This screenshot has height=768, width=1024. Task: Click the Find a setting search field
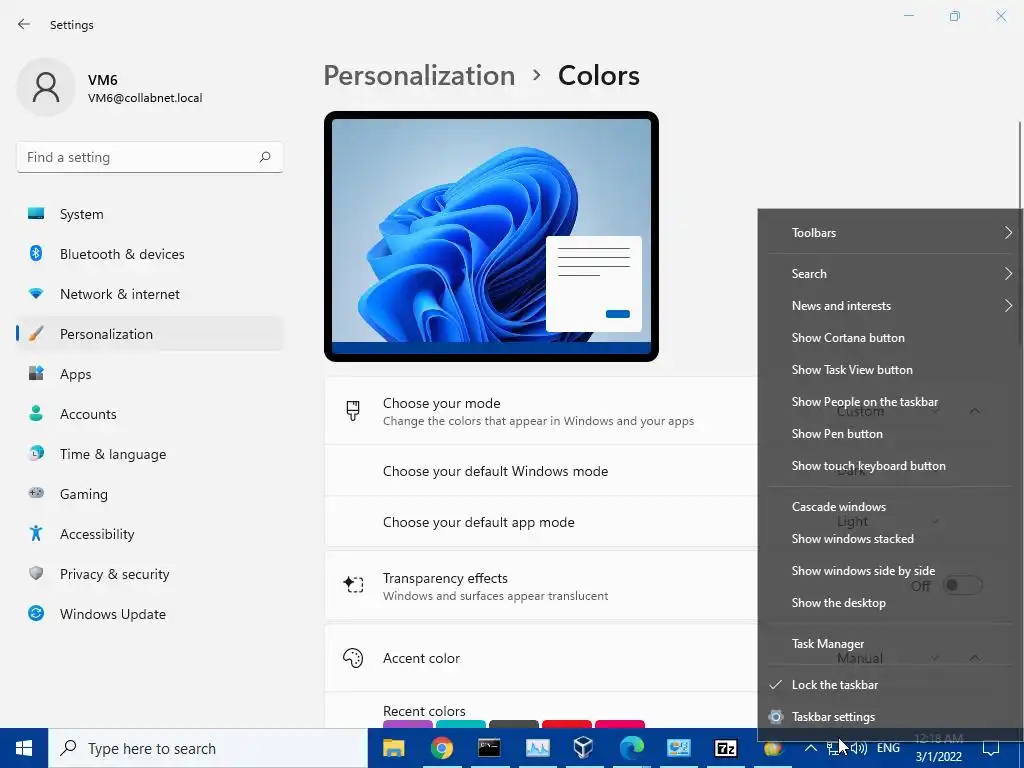point(150,157)
